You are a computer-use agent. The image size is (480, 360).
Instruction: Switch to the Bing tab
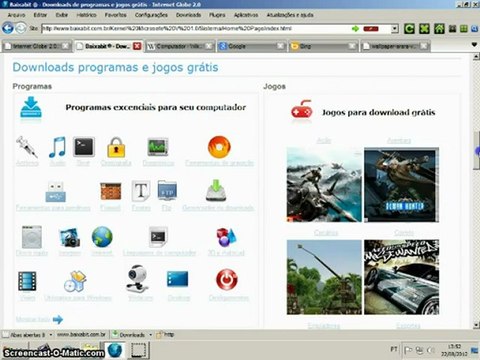pos(323,46)
